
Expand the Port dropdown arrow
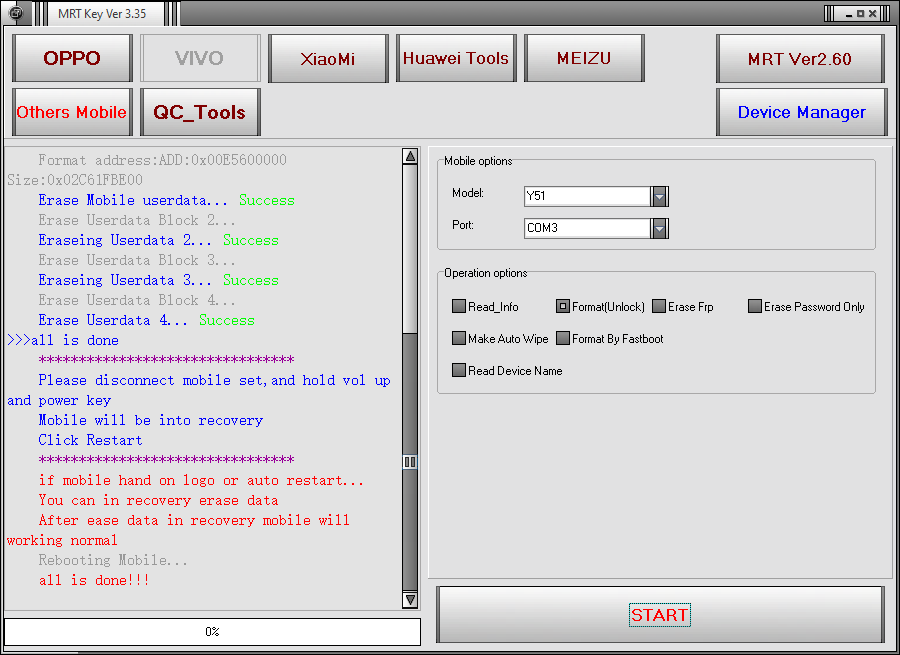tap(660, 228)
